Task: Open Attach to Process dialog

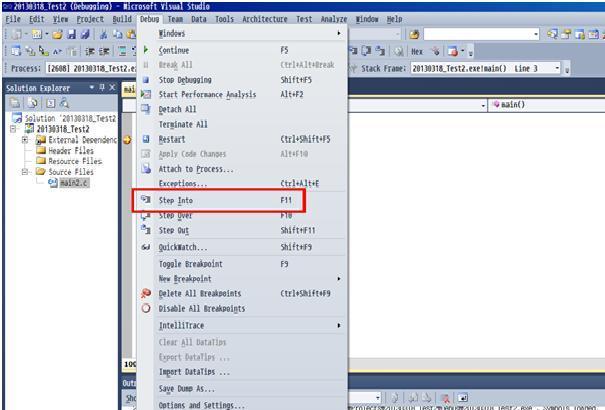Action: 243,169
